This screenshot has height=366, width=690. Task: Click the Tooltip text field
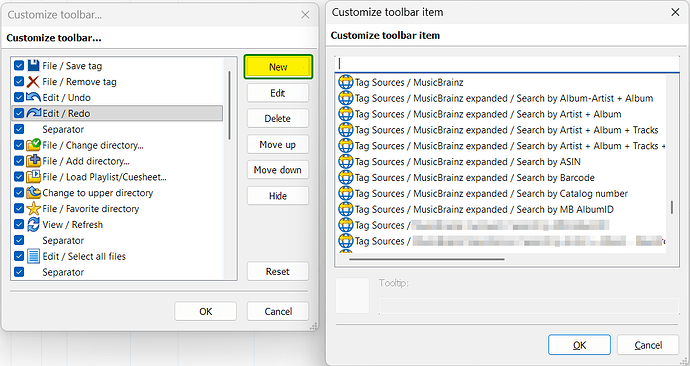(x=529, y=306)
